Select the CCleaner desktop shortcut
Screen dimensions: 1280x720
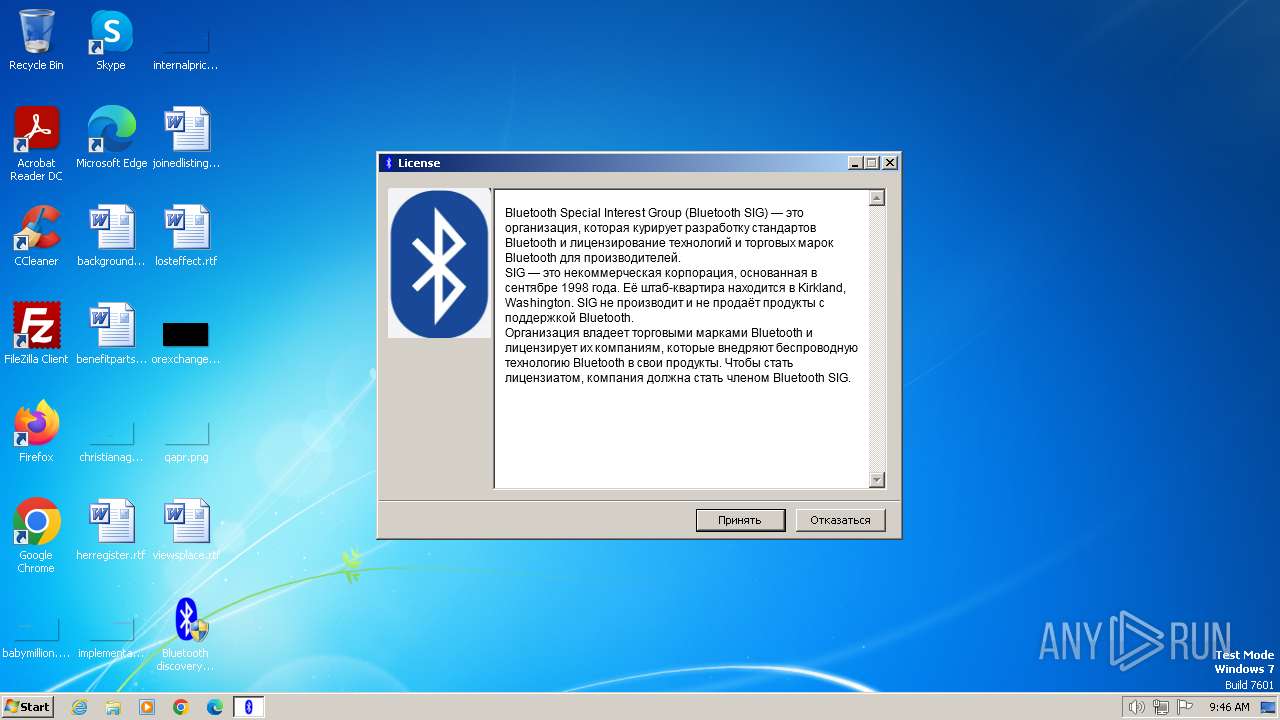click(x=36, y=236)
